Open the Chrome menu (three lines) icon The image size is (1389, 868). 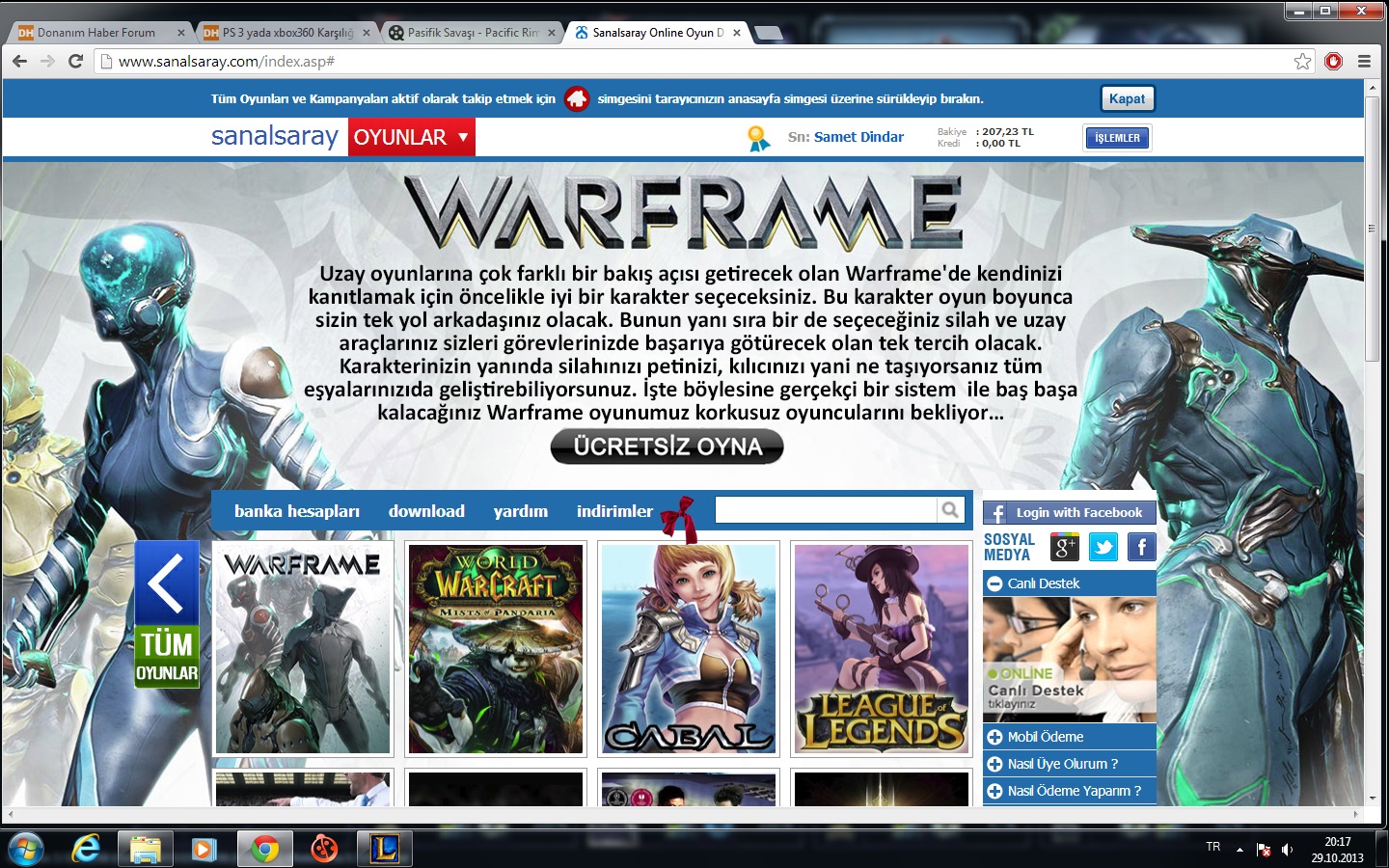pyautogui.click(x=1364, y=61)
